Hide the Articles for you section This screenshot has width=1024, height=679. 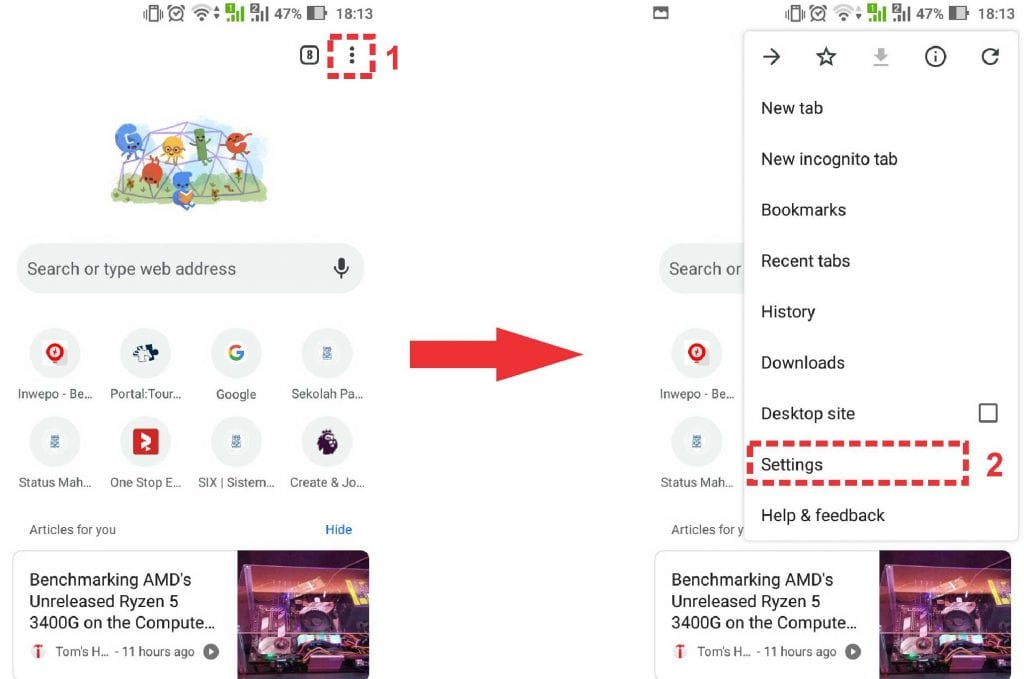[338, 529]
